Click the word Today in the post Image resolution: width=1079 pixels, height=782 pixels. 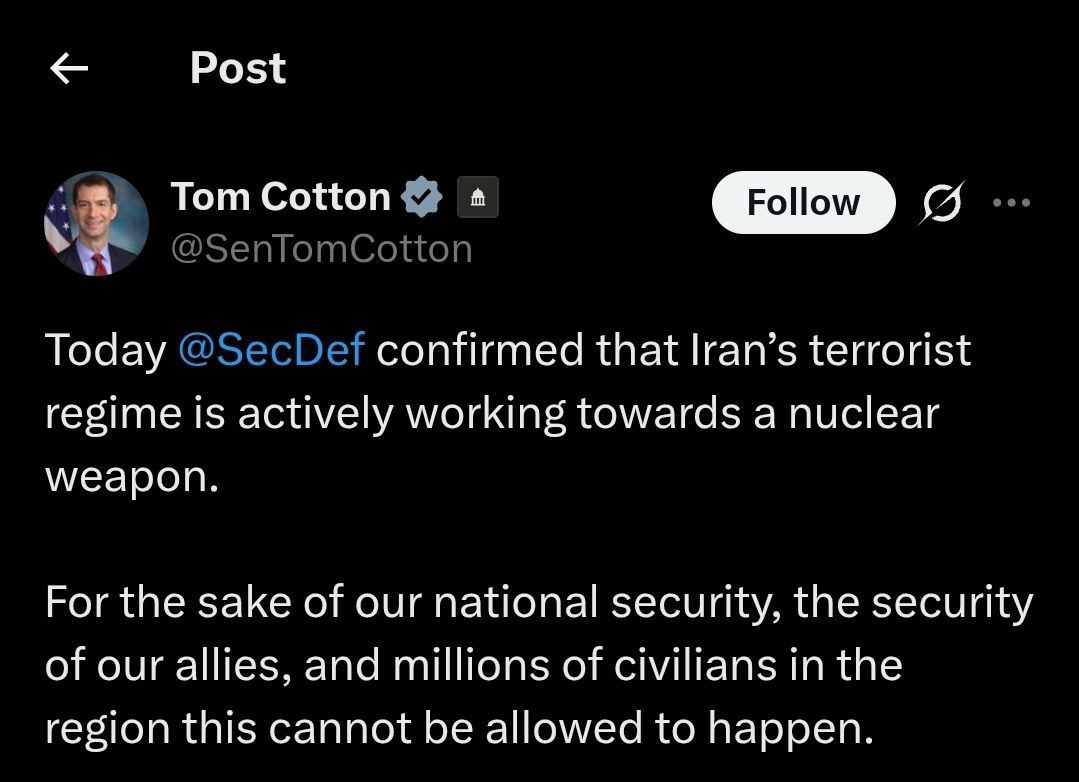[105, 351]
